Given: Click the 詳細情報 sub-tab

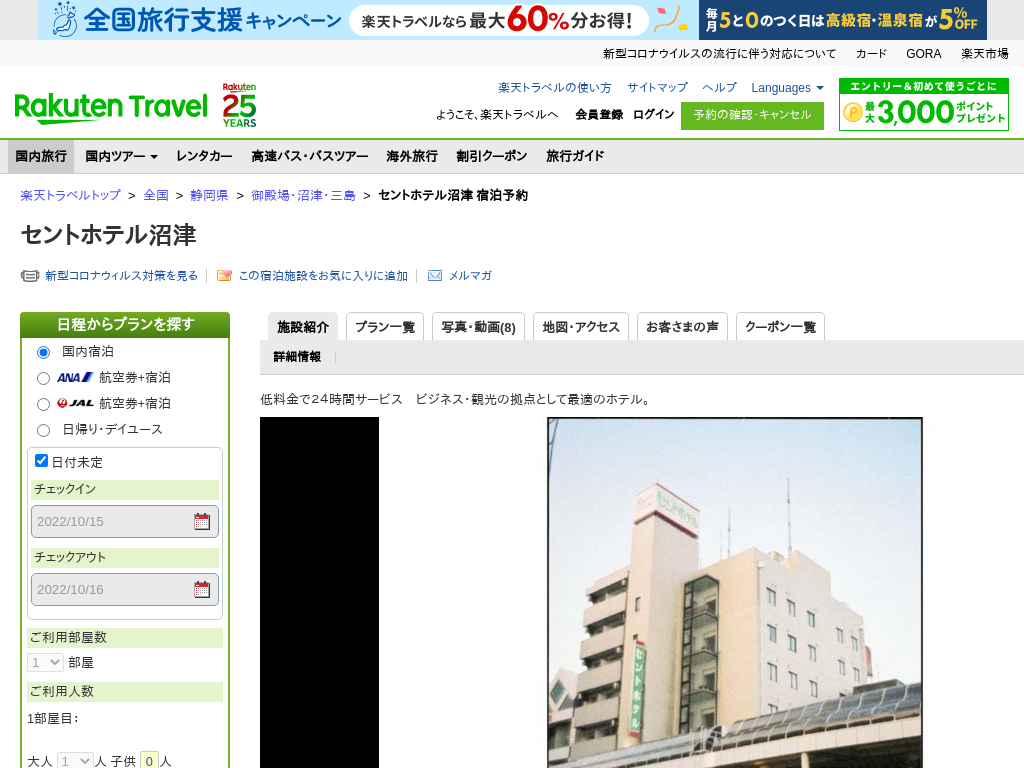Looking at the screenshot, I should [297, 357].
